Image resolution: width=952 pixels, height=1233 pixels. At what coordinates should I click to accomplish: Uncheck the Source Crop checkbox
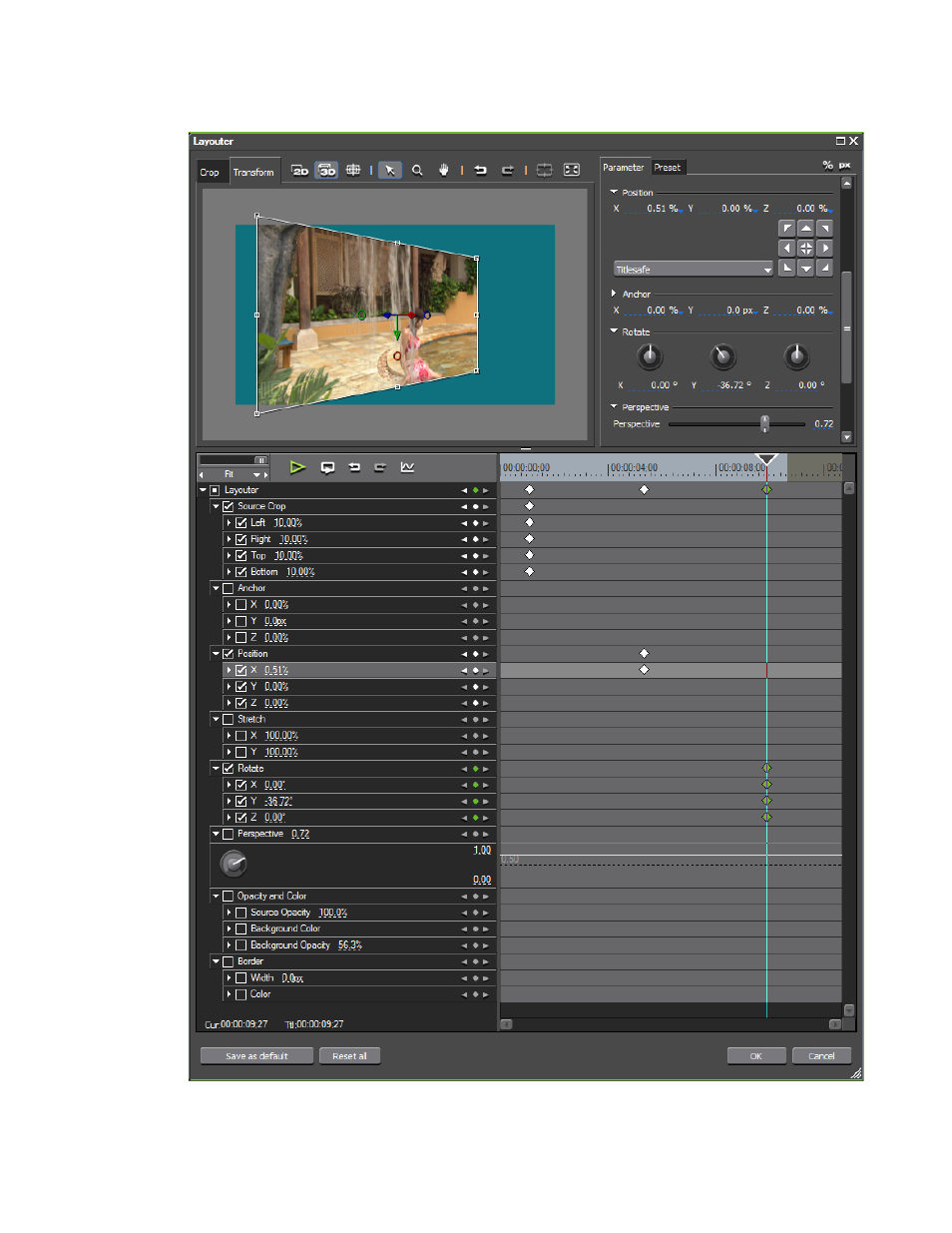(x=229, y=506)
